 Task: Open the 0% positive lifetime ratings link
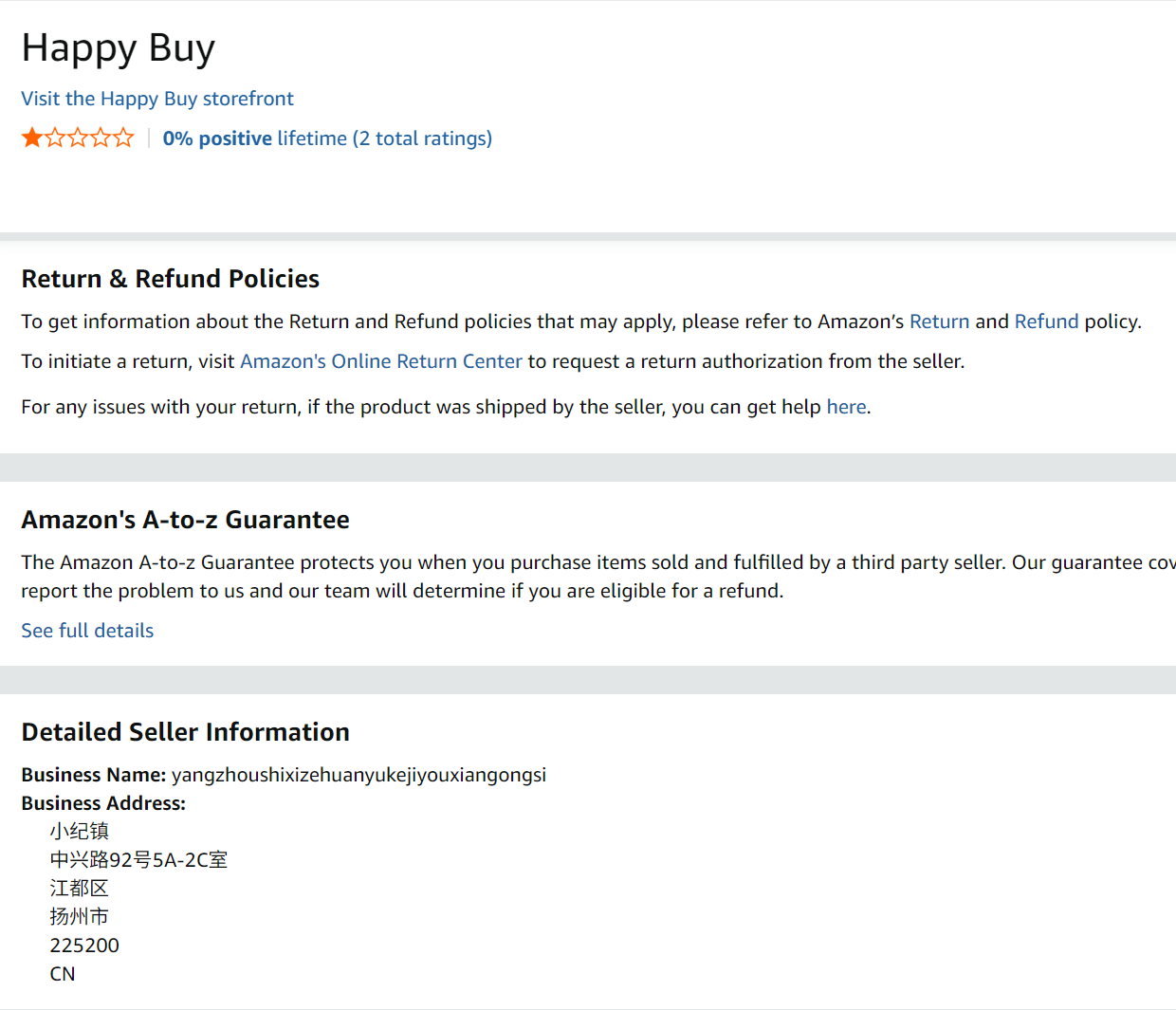tap(327, 138)
